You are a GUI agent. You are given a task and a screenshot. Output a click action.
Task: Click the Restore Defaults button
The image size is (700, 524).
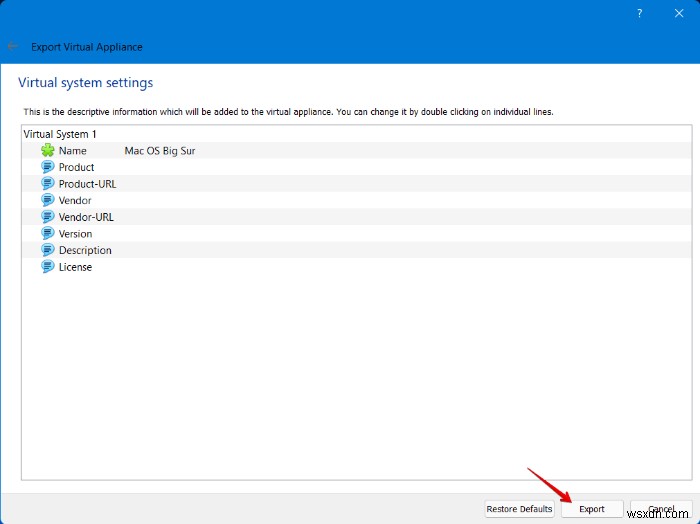coord(519,509)
